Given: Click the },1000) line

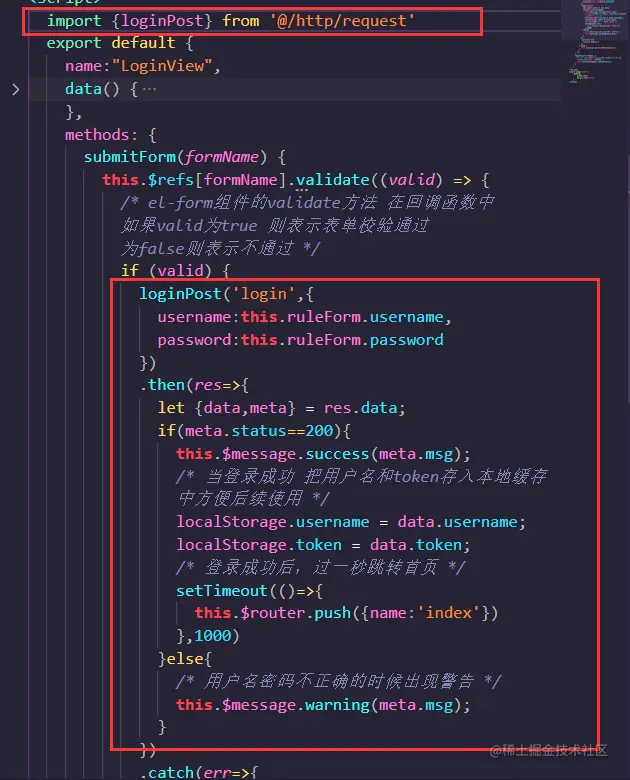Looking at the screenshot, I should 208,636.
